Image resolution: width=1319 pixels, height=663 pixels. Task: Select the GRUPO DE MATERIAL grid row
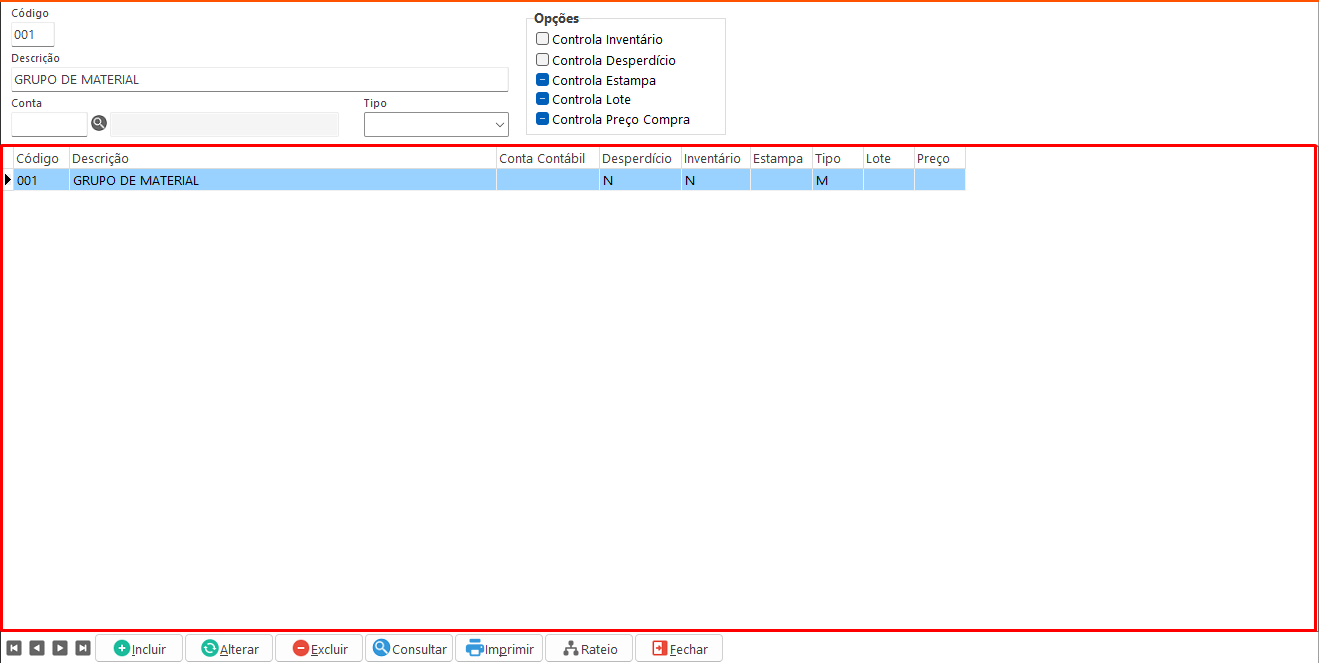click(282, 180)
